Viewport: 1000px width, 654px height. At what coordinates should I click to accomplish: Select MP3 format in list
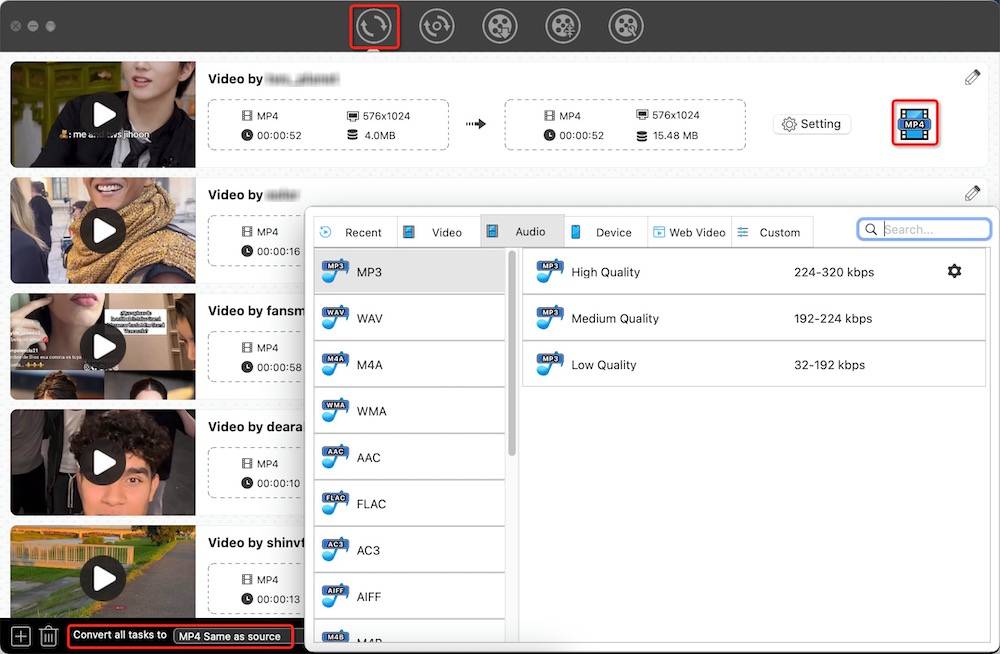pos(409,272)
